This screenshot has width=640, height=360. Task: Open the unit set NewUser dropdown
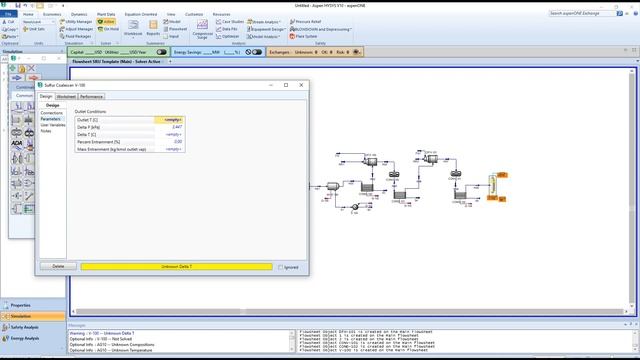point(53,22)
